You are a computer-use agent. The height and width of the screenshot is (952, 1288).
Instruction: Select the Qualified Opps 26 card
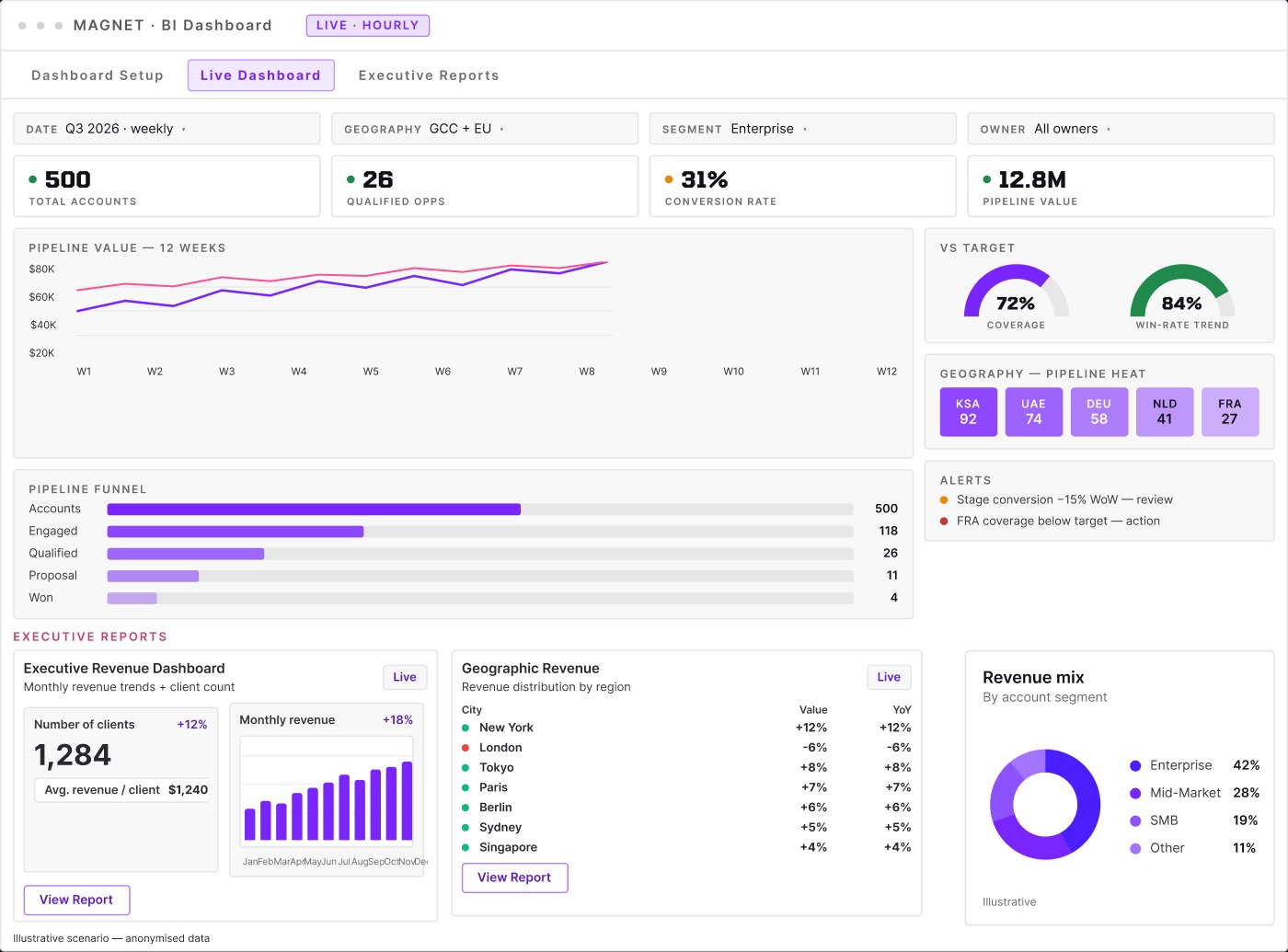[x=485, y=187]
